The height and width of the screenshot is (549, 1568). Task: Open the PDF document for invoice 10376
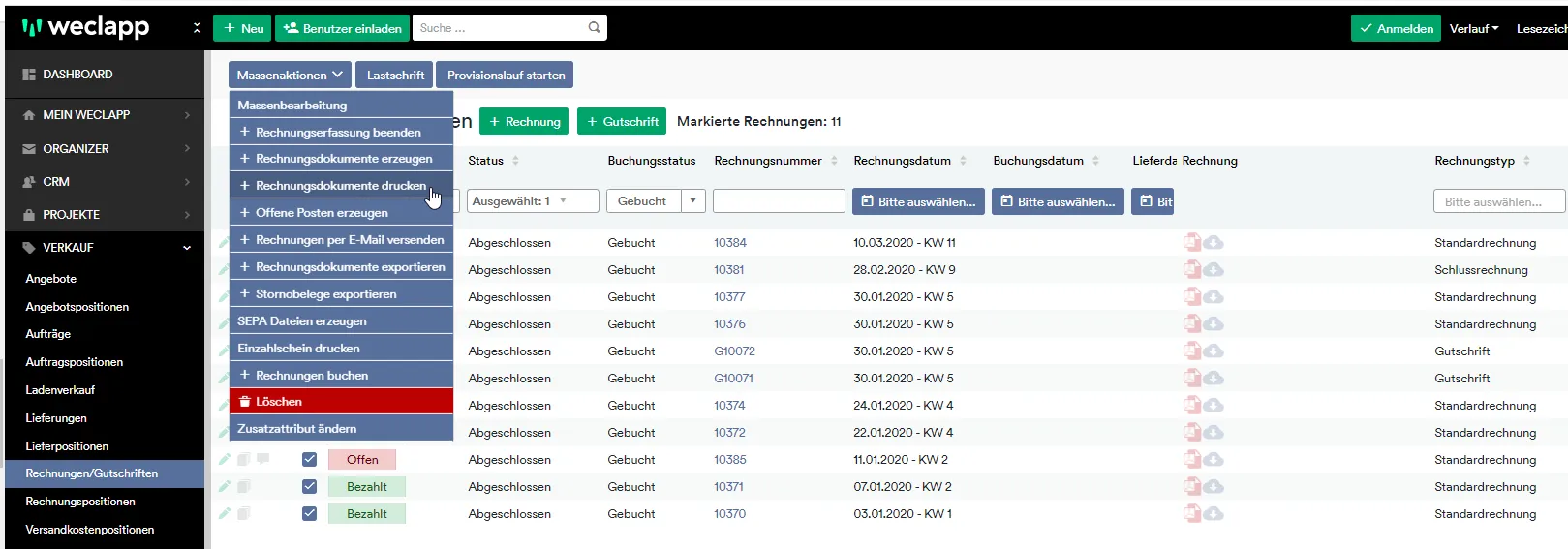click(1192, 323)
